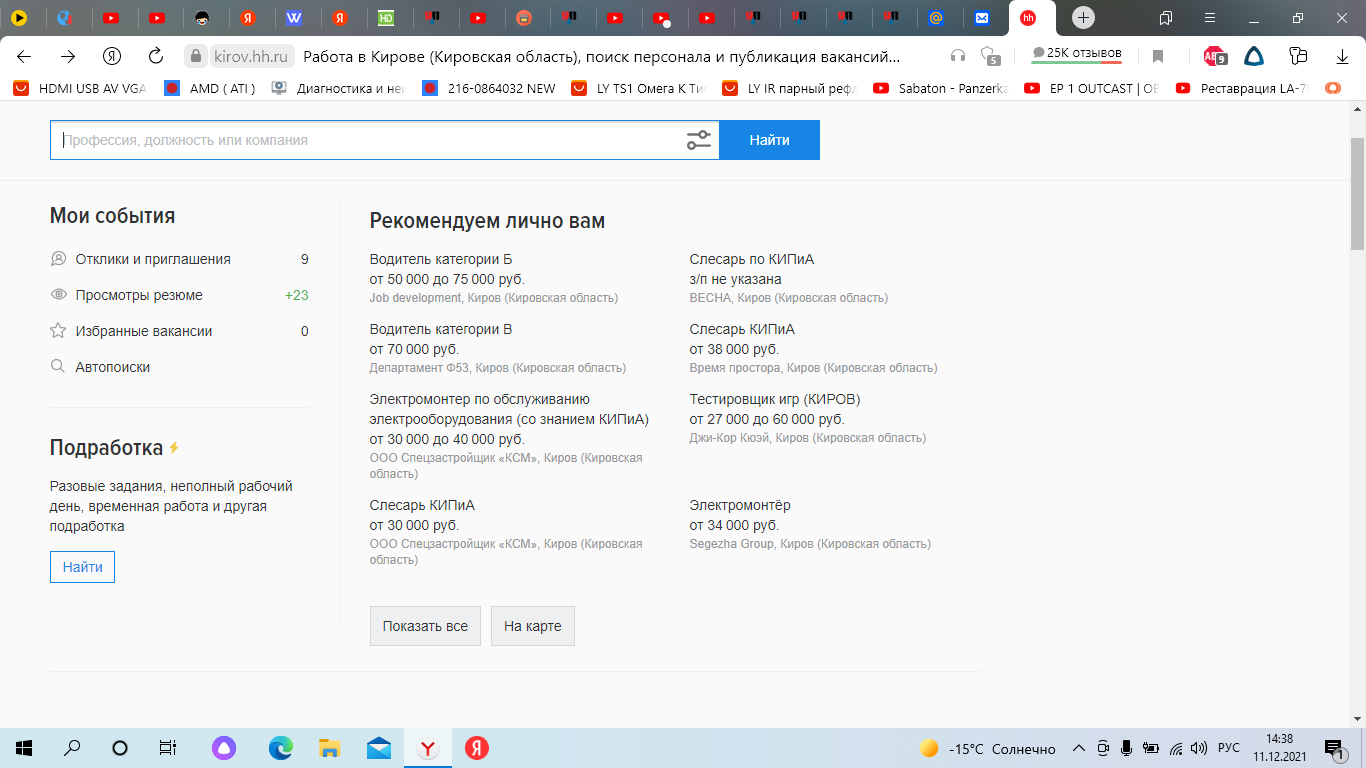Switch to the HD tab
This screenshot has height=768, width=1366.
pos(387,18)
